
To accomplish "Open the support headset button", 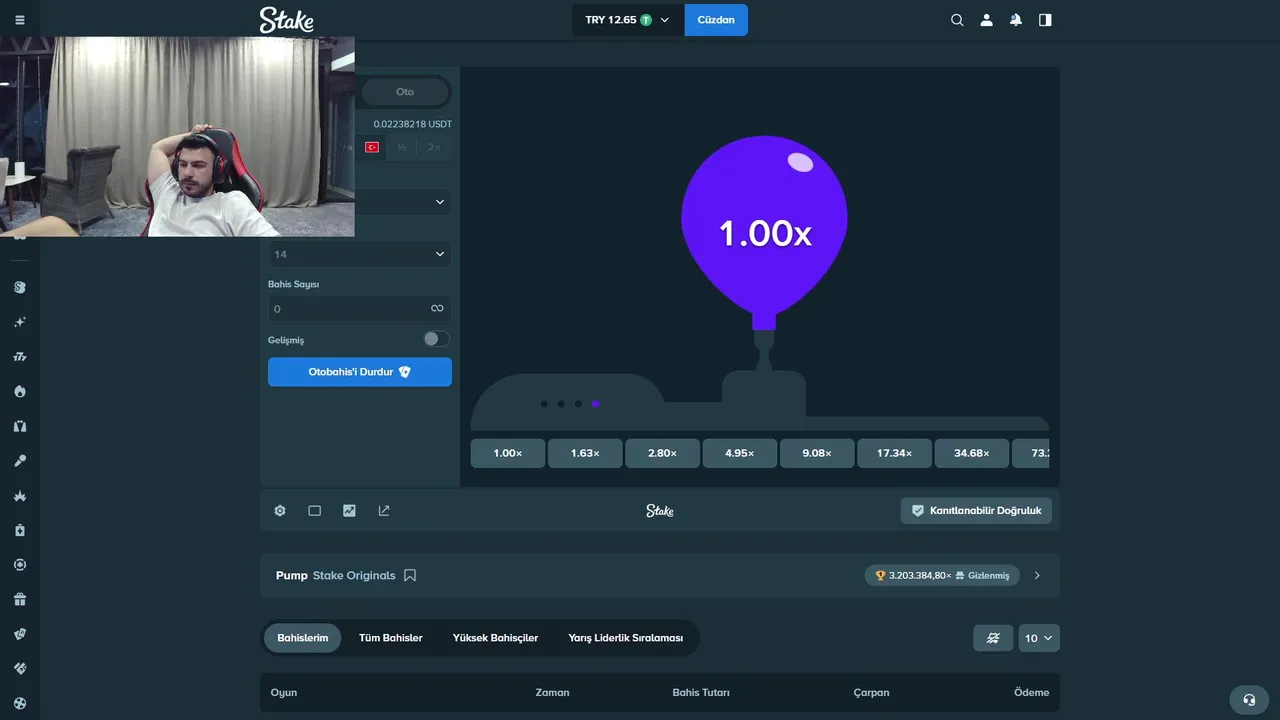I will point(1248,700).
